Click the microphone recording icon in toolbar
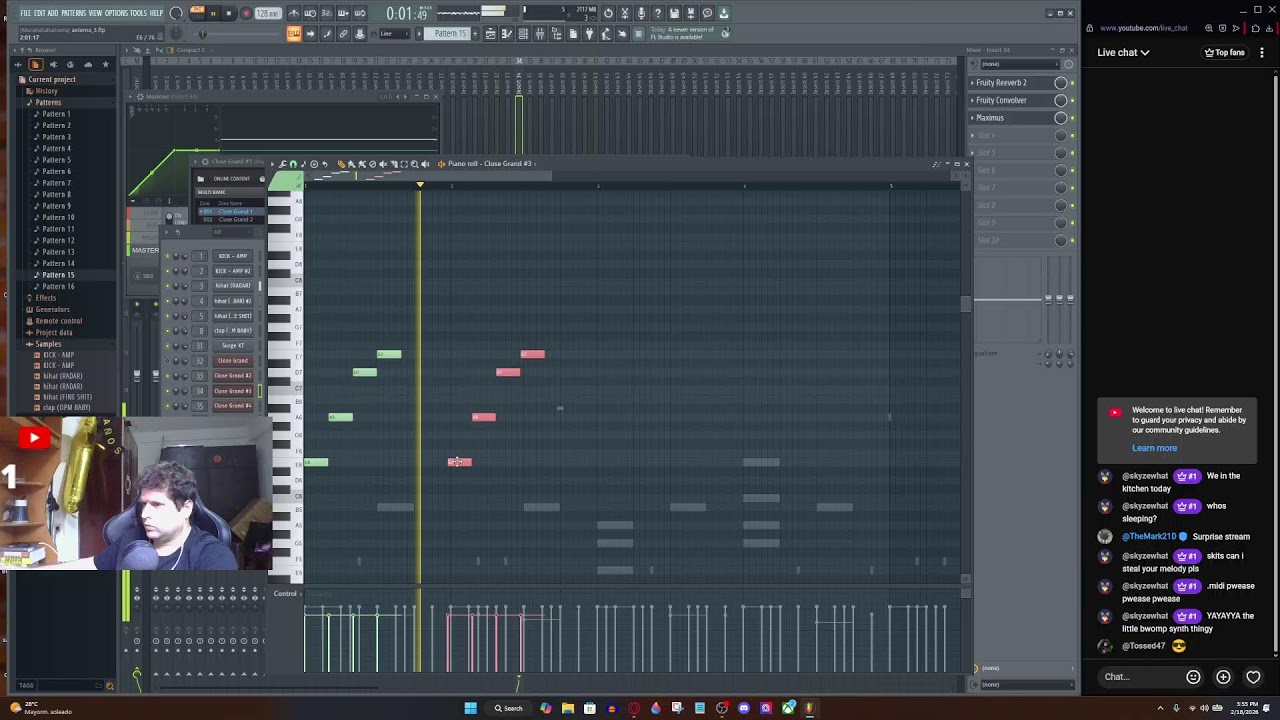This screenshot has width=1280, height=720. [x=642, y=13]
